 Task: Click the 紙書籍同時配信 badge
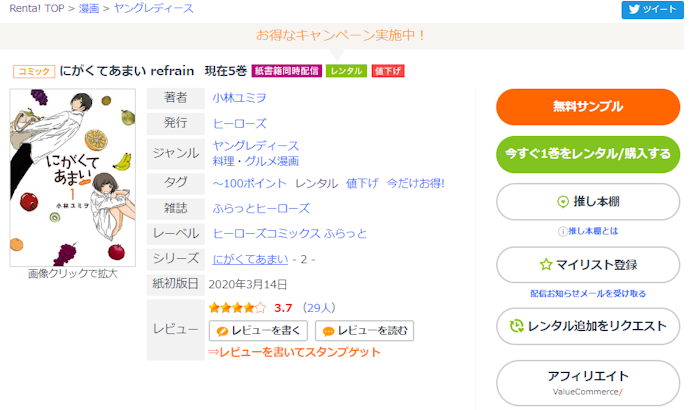click(x=286, y=71)
